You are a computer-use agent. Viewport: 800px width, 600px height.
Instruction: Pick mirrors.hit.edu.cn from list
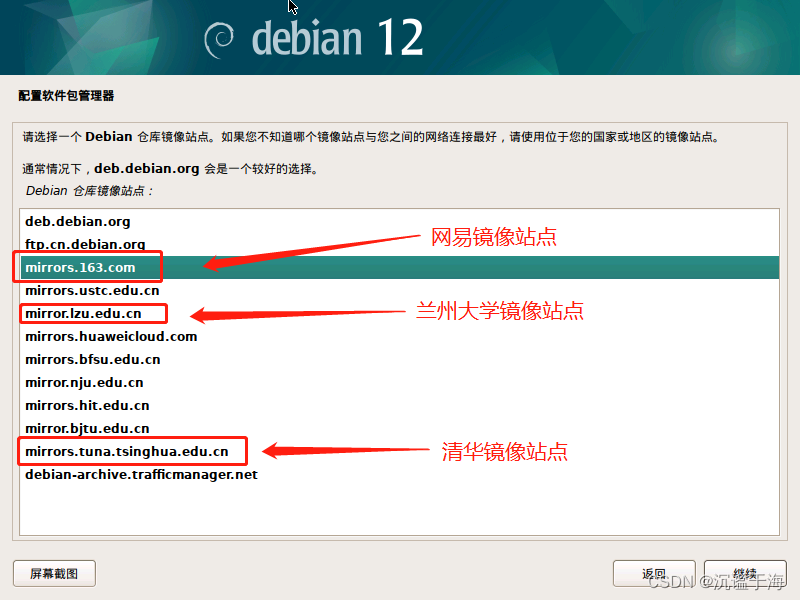coord(399,405)
